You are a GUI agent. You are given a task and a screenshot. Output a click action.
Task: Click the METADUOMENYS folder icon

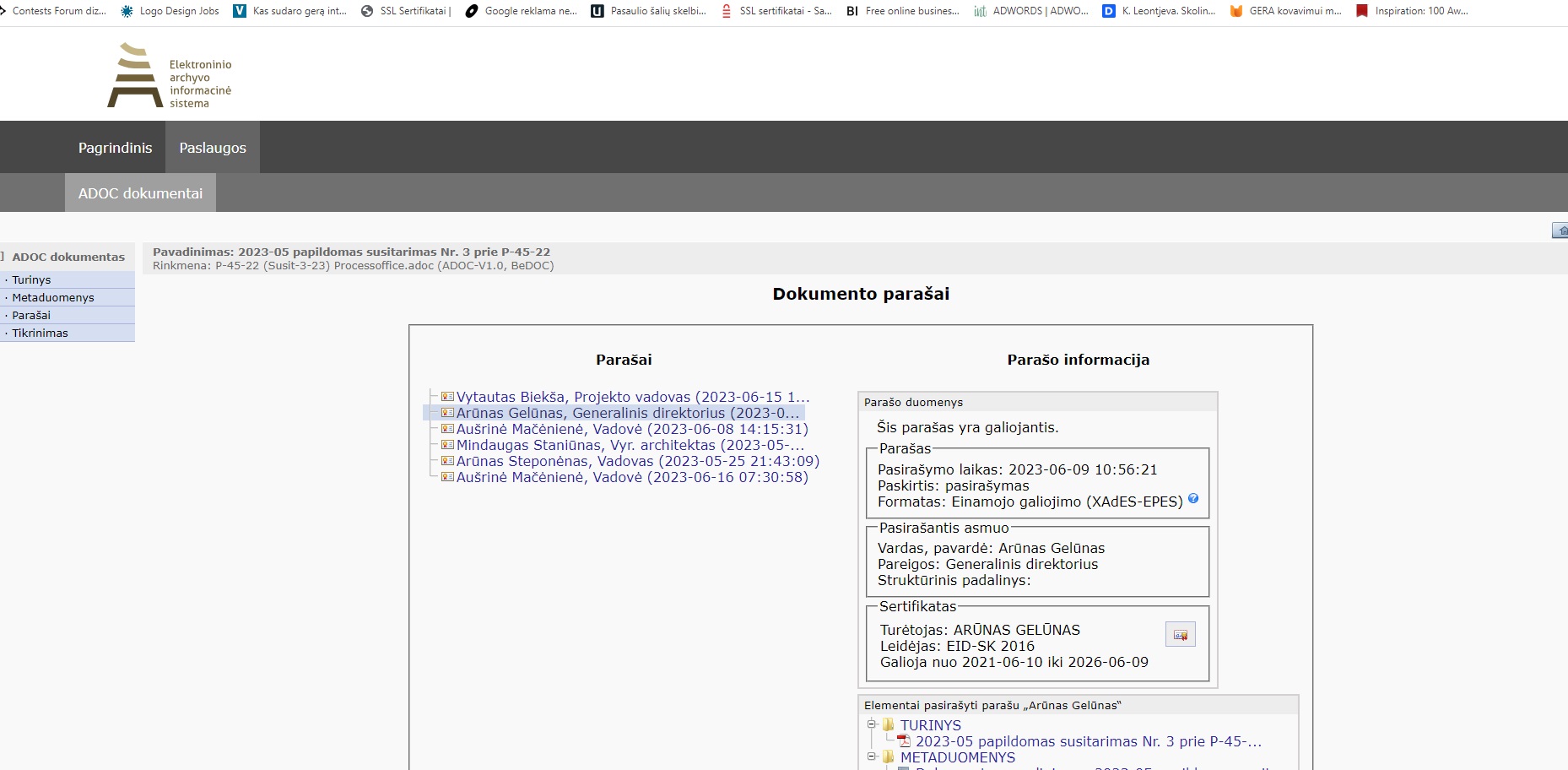point(889,757)
